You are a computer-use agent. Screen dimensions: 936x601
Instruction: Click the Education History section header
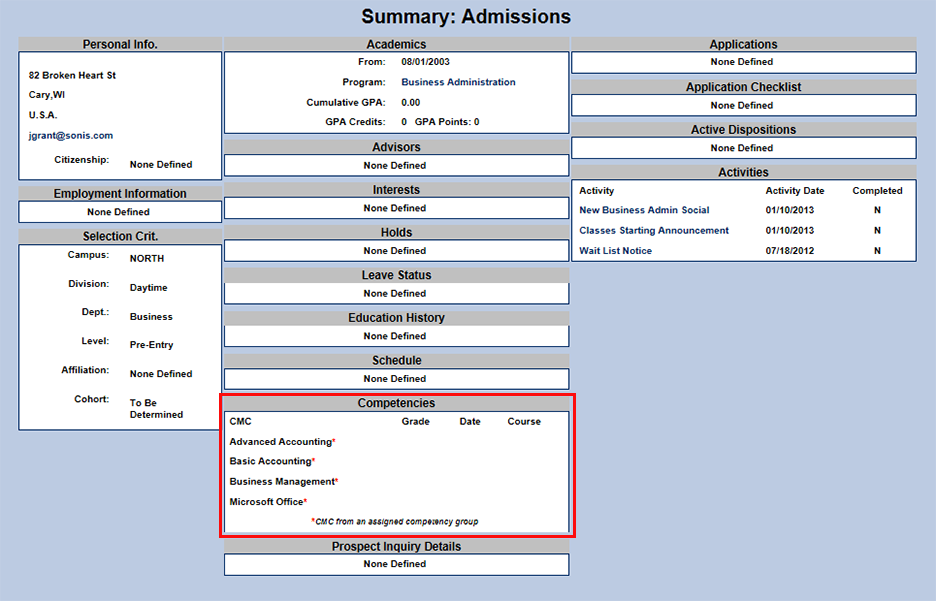click(x=396, y=318)
